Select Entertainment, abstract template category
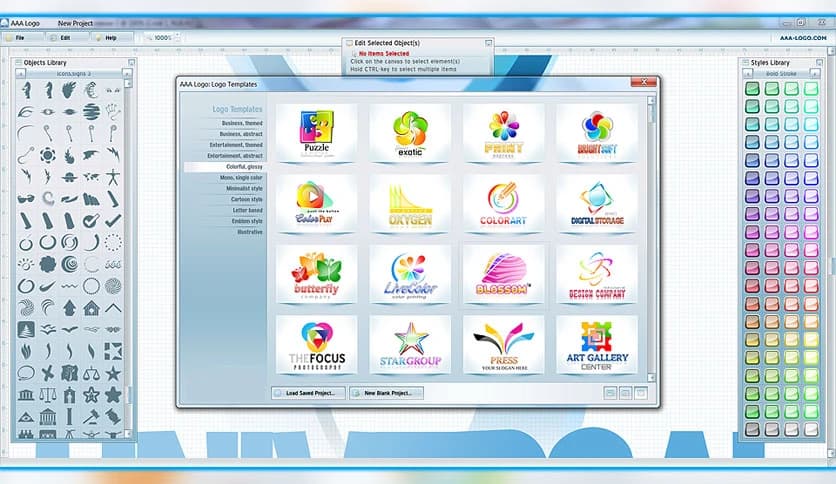 click(235, 156)
